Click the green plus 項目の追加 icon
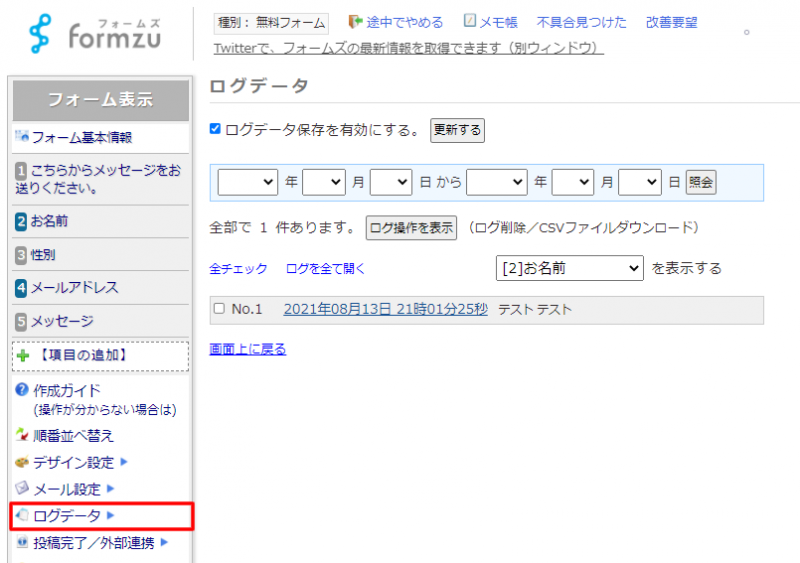Image resolution: width=800 pixels, height=563 pixels. [x=23, y=355]
